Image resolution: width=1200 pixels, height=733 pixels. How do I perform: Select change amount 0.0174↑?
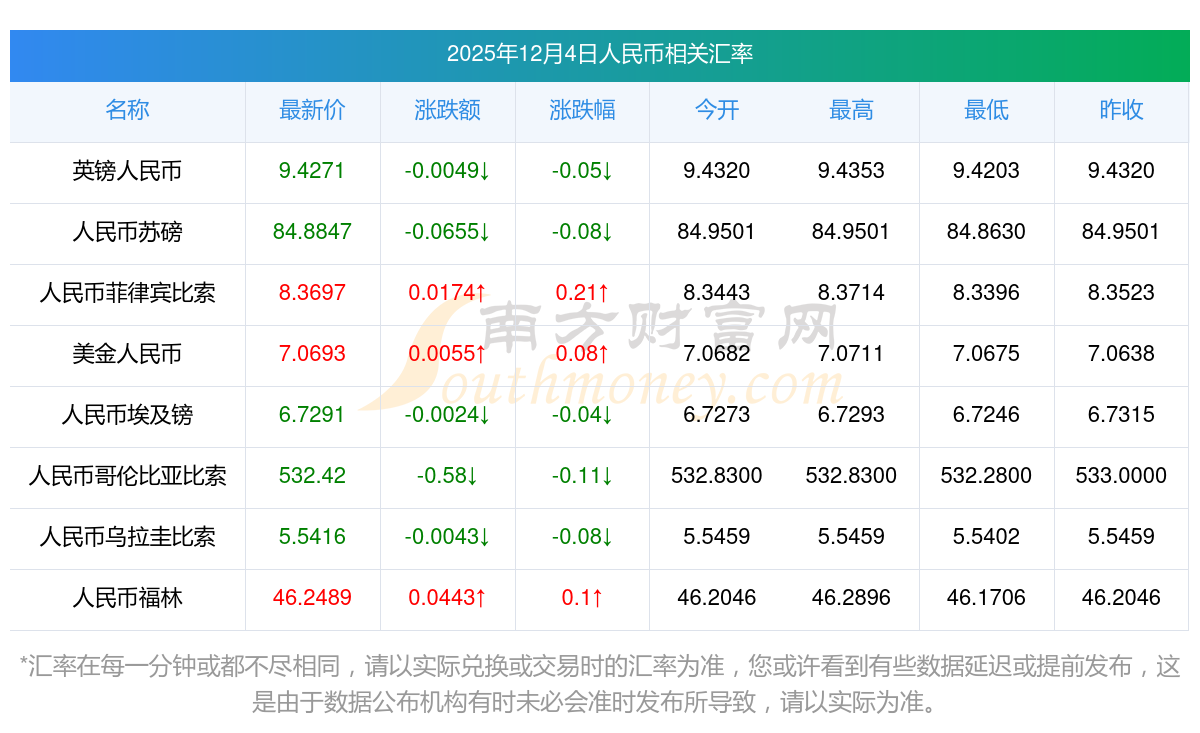click(x=447, y=293)
